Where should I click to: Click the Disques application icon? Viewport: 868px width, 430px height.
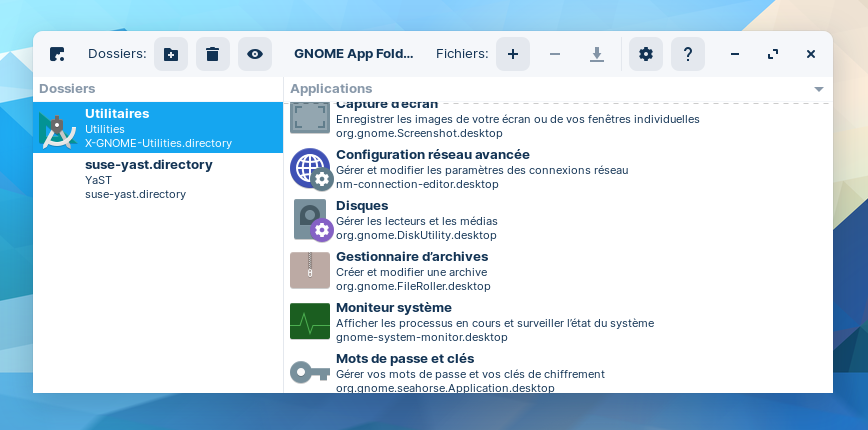(310, 220)
